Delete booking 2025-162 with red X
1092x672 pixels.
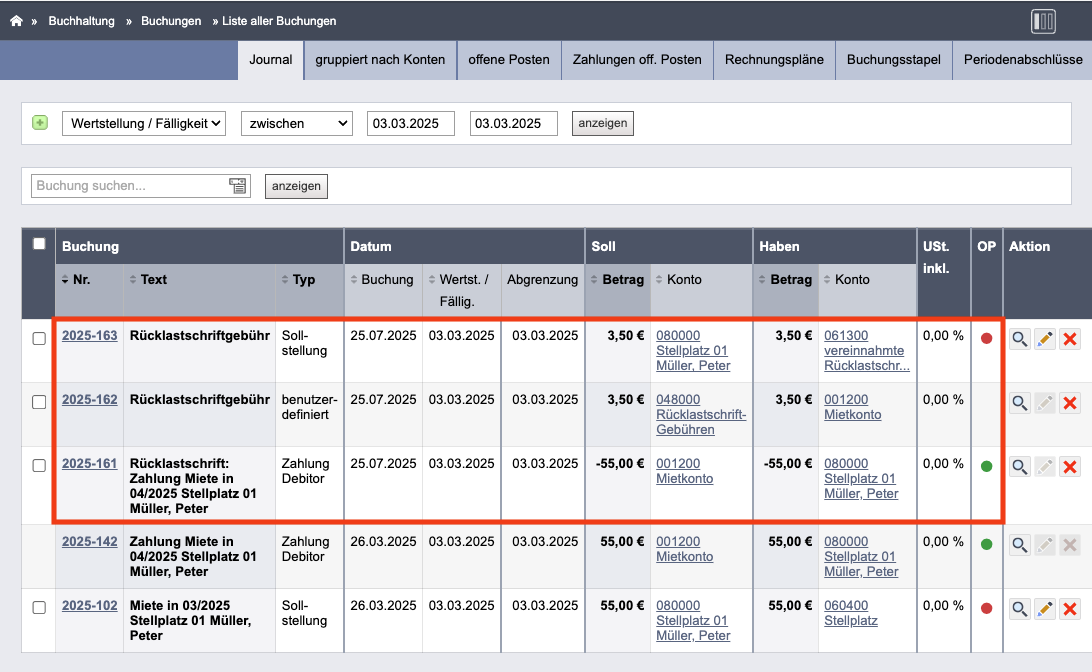pos(1070,403)
